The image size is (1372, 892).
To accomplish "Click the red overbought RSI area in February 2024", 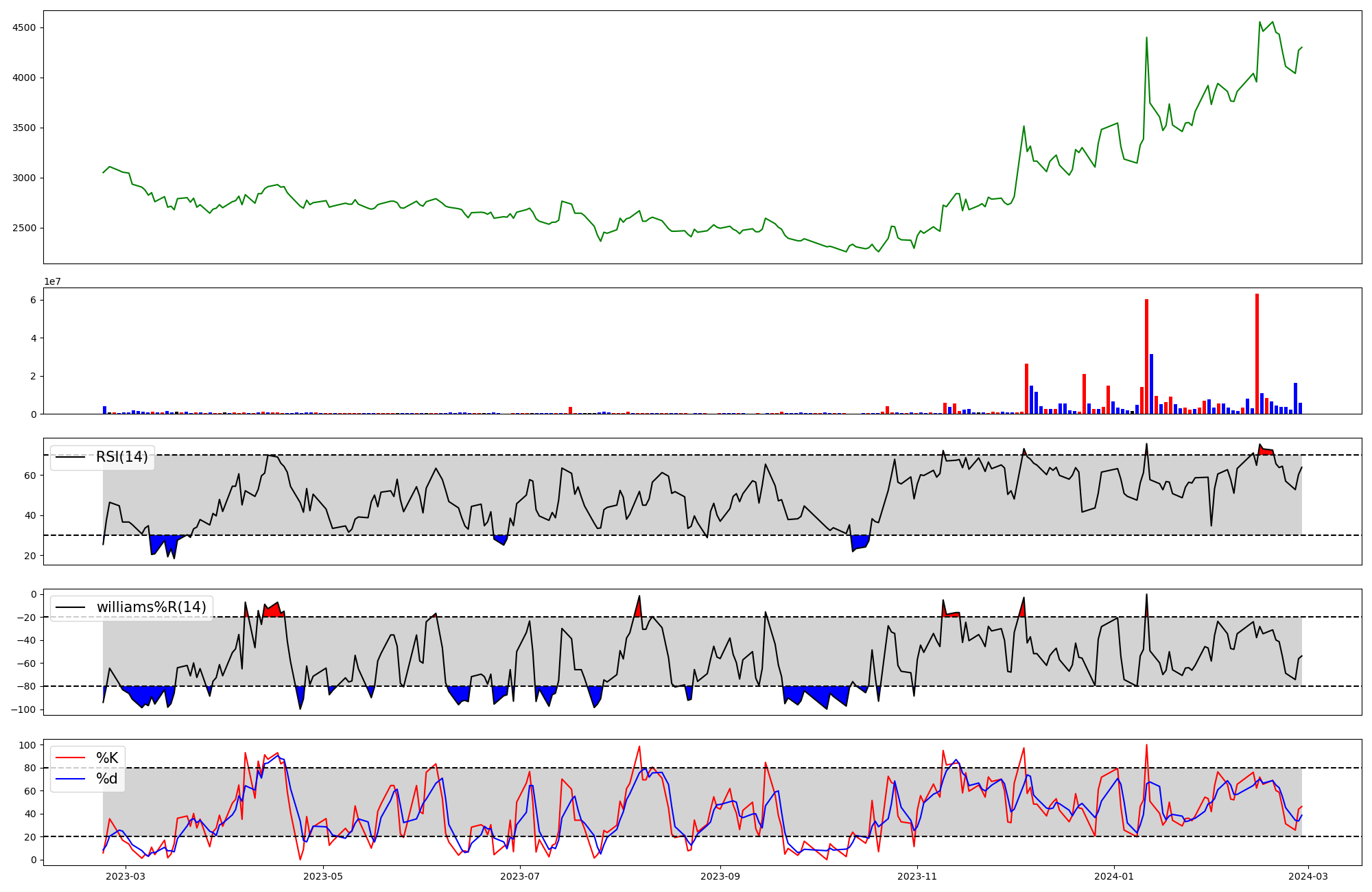I will [x=1266, y=451].
